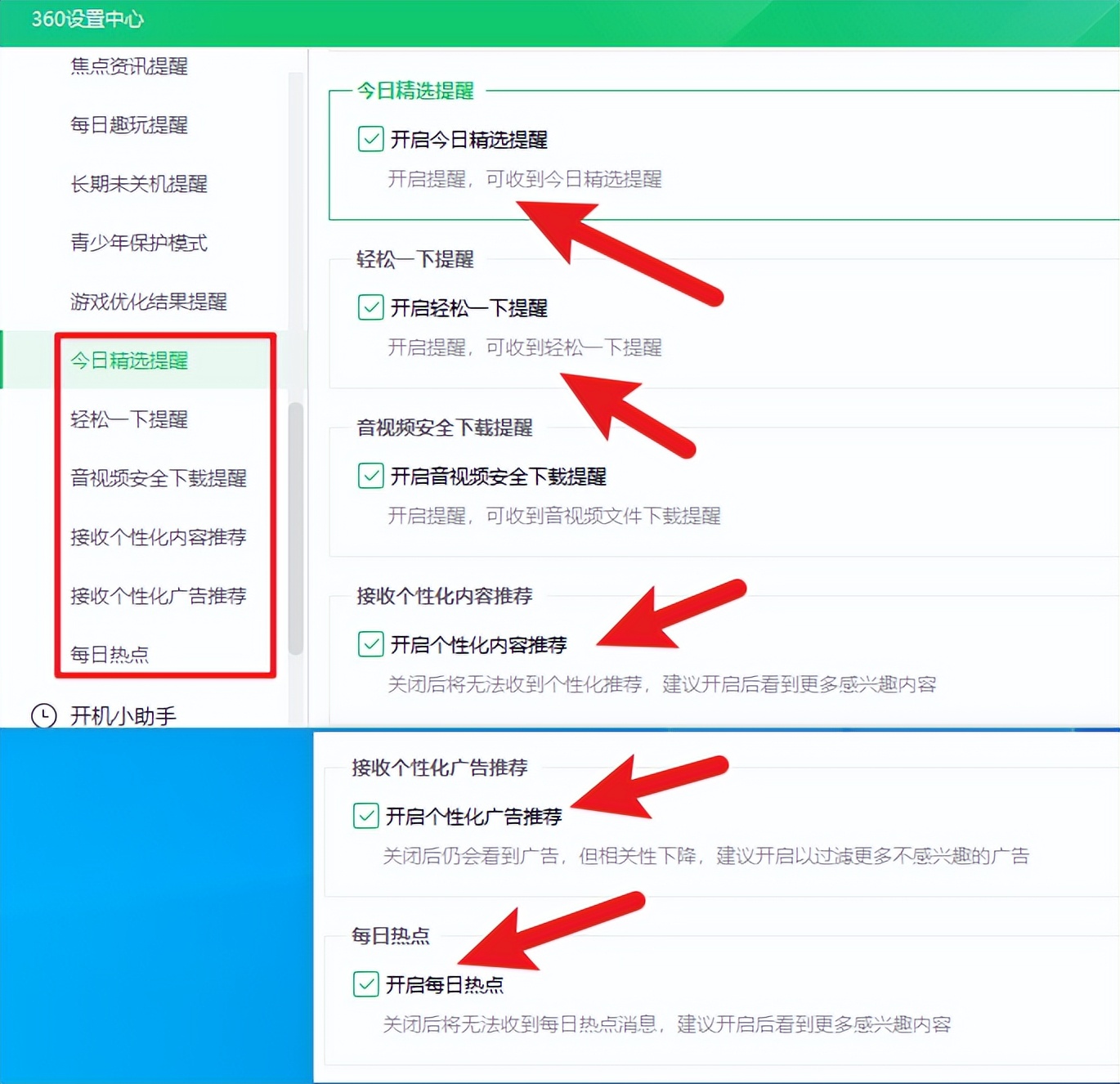The image size is (1120, 1084).
Task: Open 轻松一下提醒 settings from sidebar
Action: pyautogui.click(x=128, y=419)
